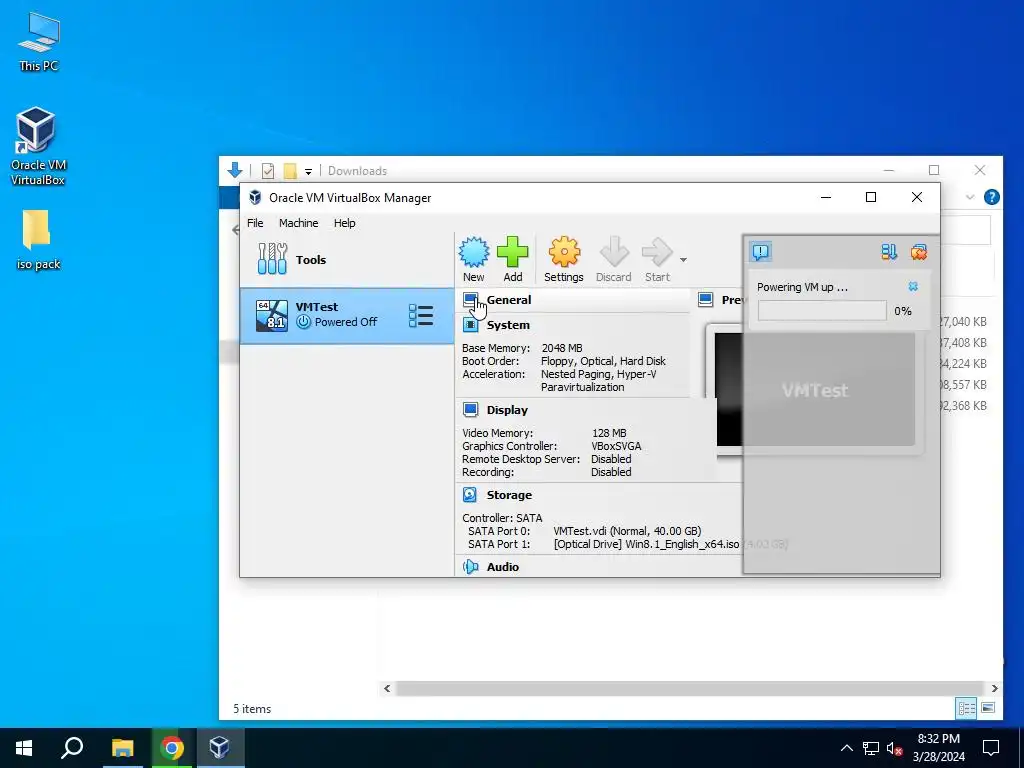1024x768 pixels.
Task: Open Customize Quick Access Toolbar dropdown in Downloads
Action: click(x=308, y=172)
